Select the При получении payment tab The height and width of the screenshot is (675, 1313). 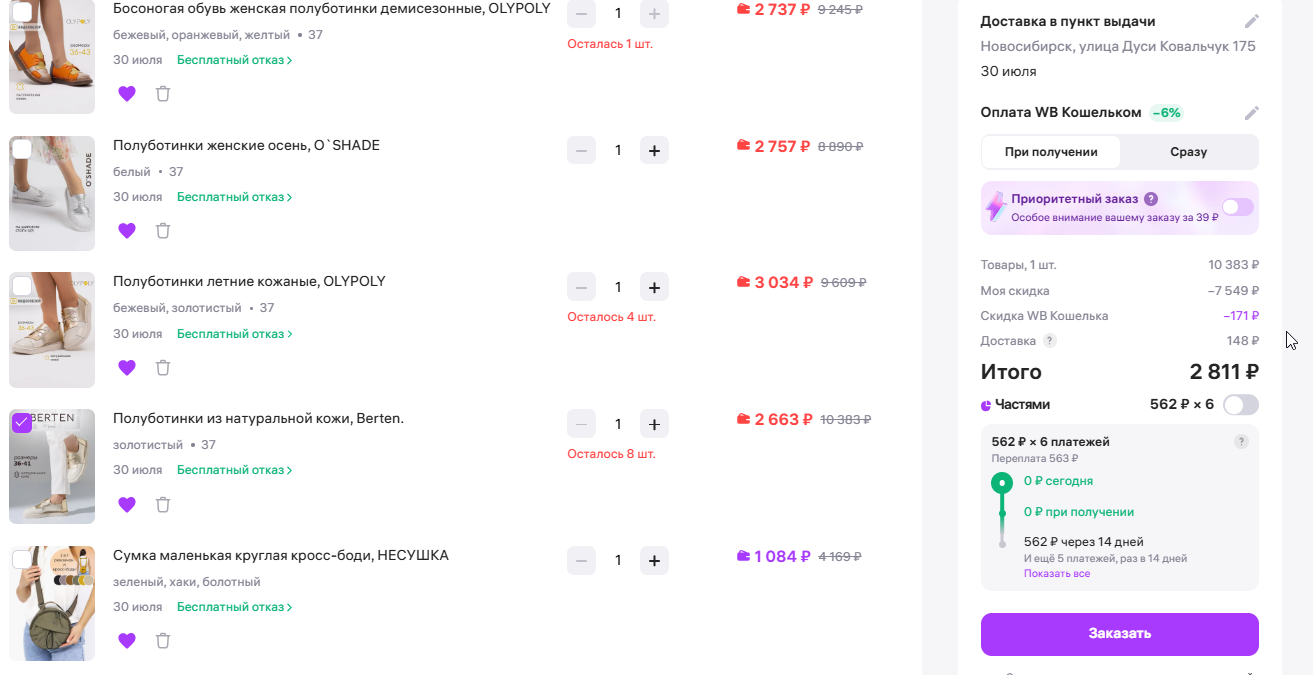1051,152
